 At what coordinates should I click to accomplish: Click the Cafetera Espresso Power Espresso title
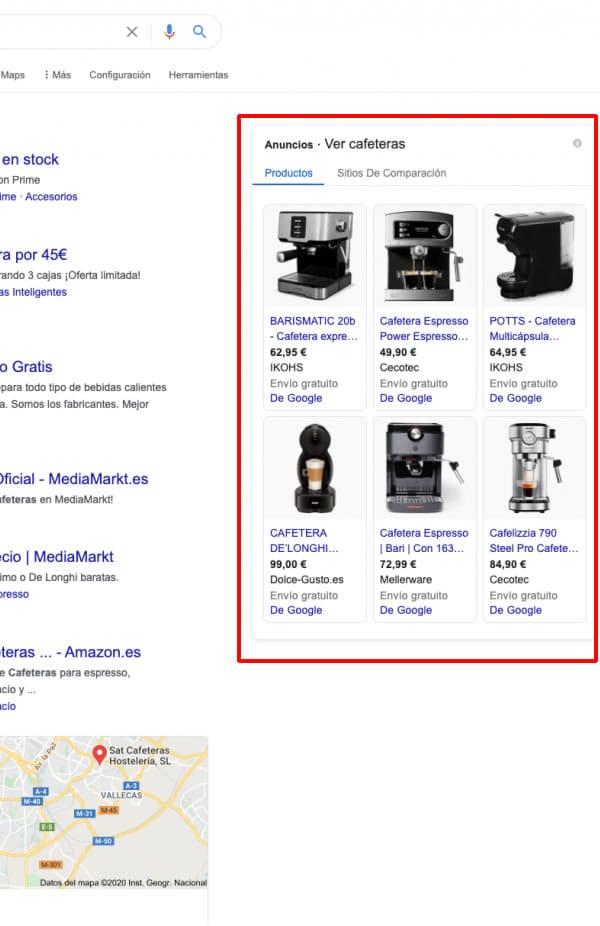[x=424, y=328]
